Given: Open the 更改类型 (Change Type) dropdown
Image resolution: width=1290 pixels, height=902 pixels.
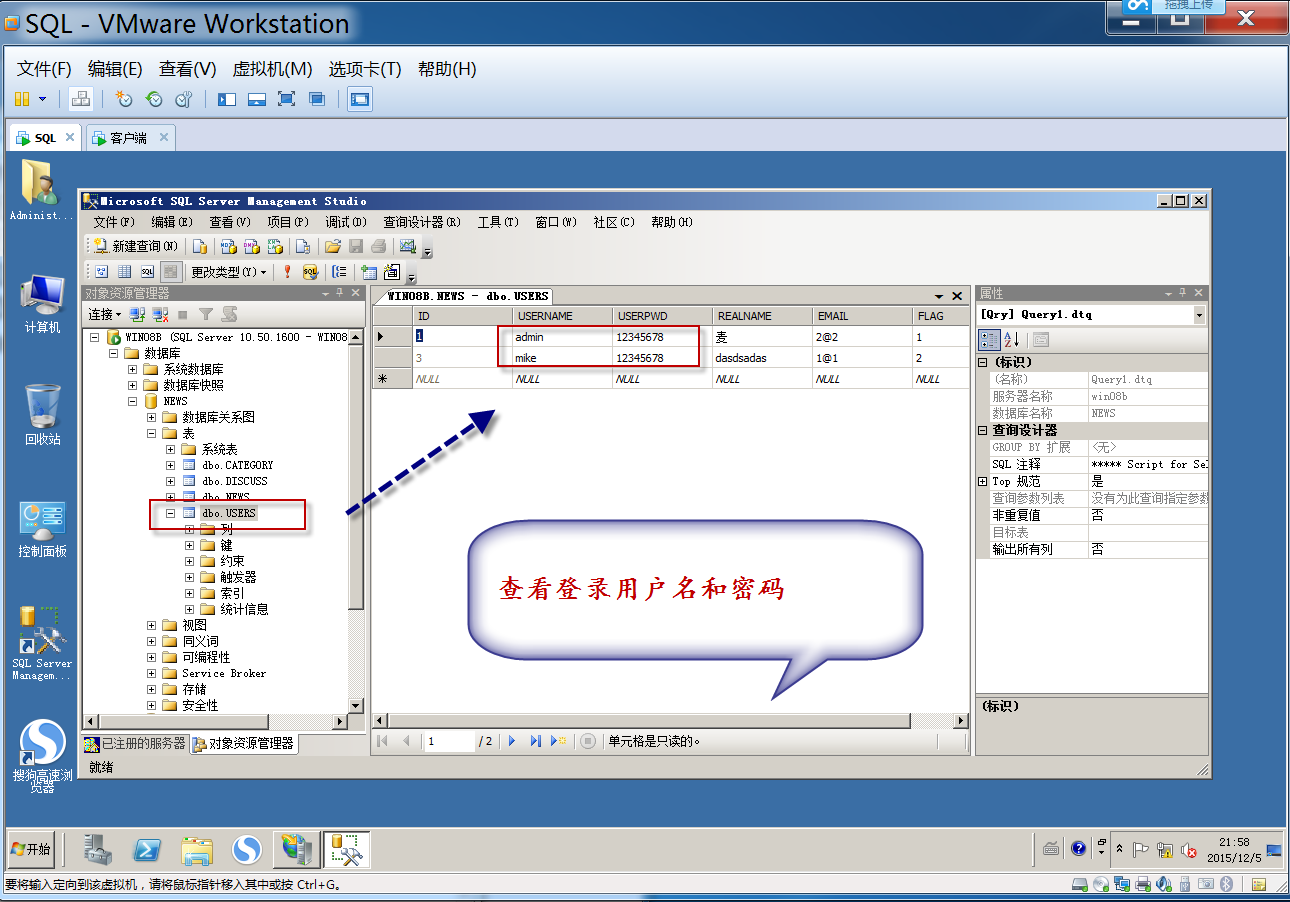Looking at the screenshot, I should tap(229, 271).
